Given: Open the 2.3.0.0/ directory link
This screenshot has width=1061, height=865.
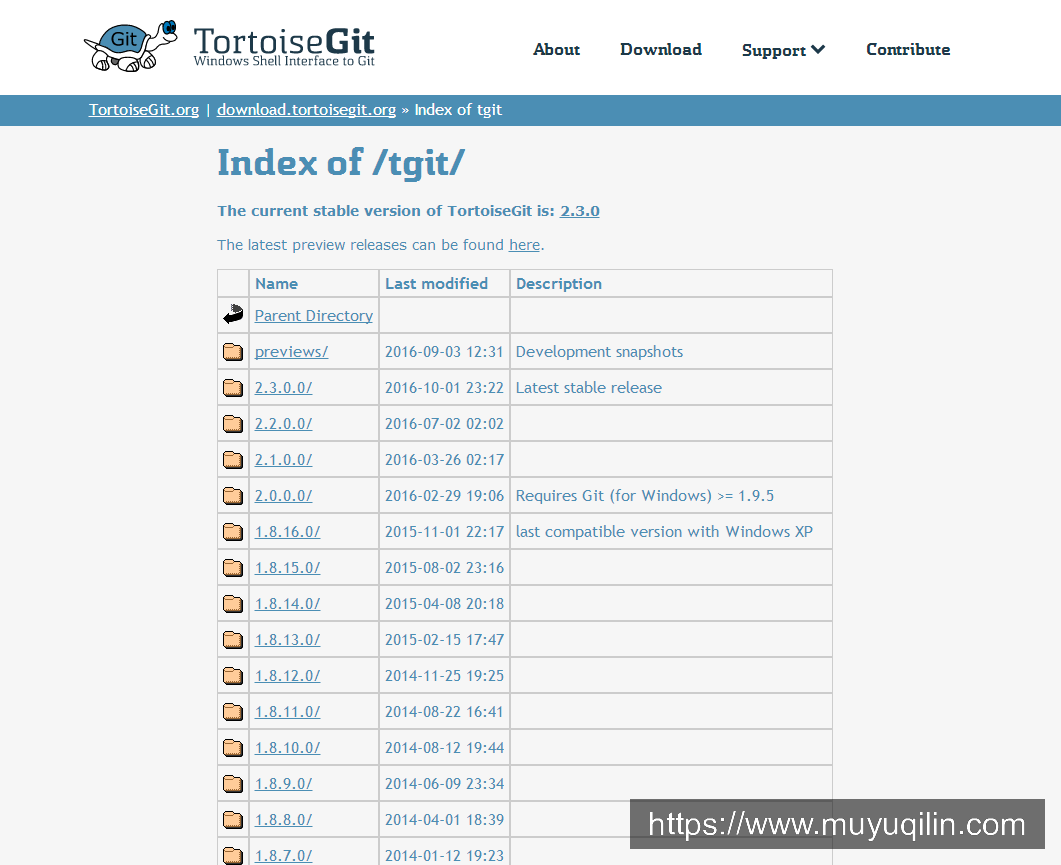Looking at the screenshot, I should point(283,388).
